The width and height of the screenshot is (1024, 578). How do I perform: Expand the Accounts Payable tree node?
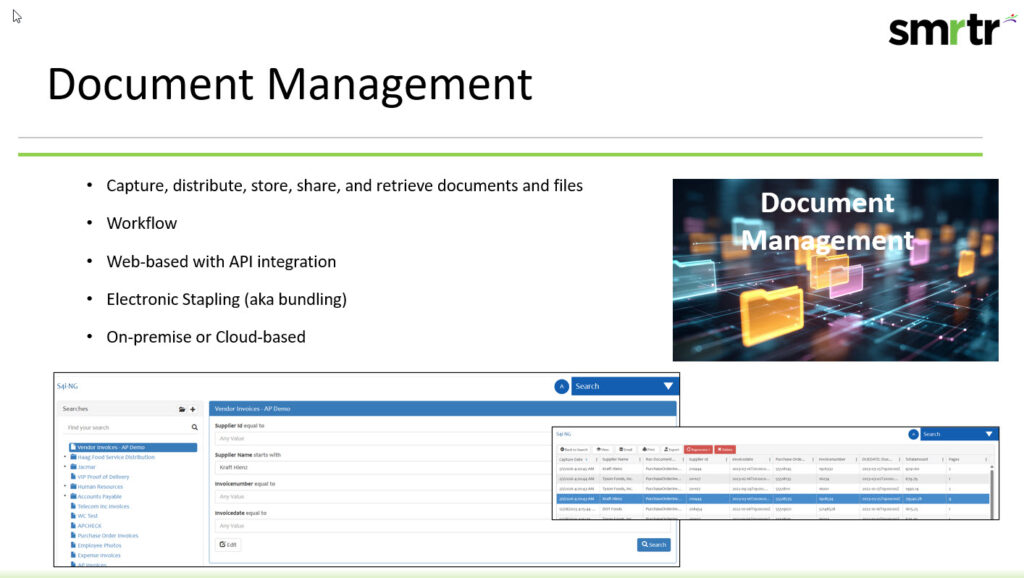tap(65, 496)
